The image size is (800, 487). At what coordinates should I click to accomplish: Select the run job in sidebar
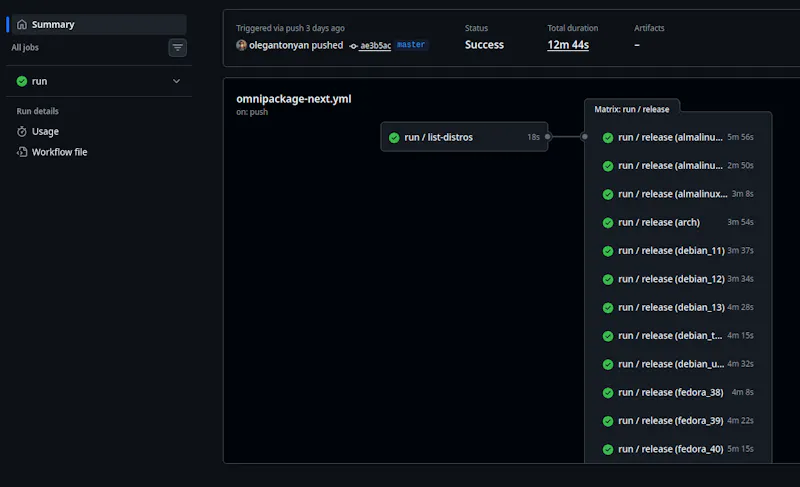[98, 81]
